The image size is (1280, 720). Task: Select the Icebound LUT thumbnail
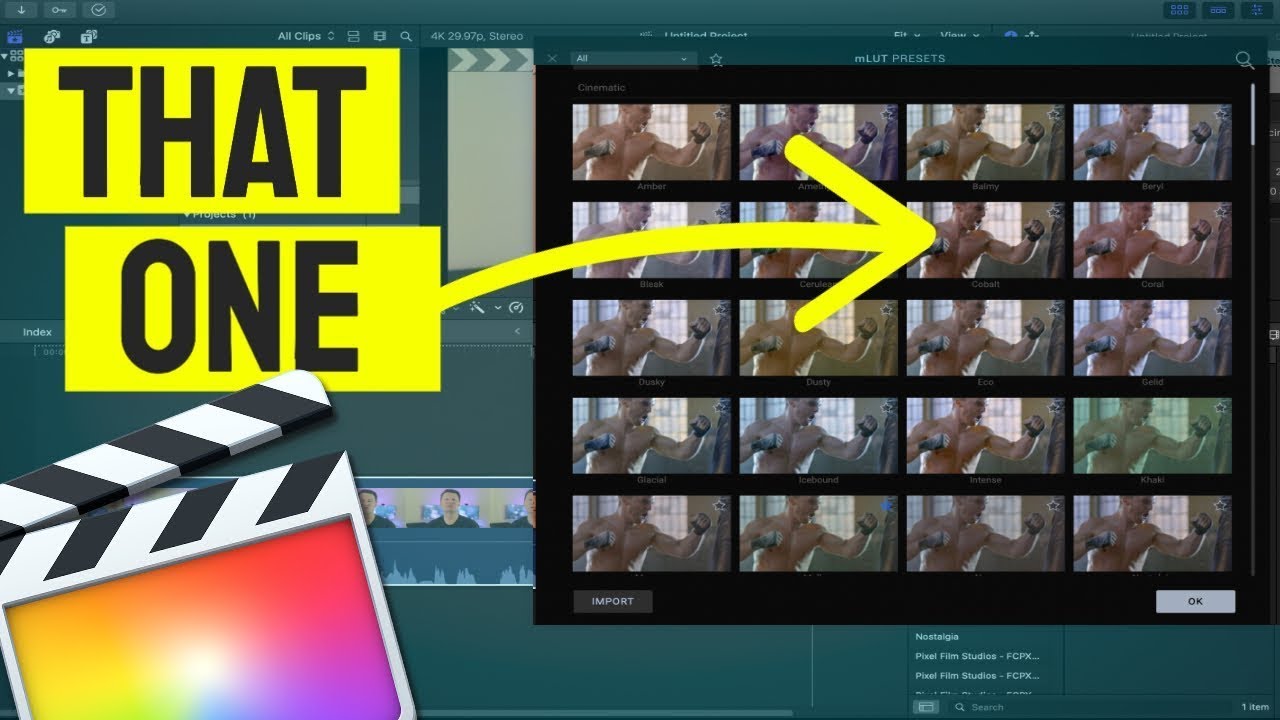[x=818, y=436]
